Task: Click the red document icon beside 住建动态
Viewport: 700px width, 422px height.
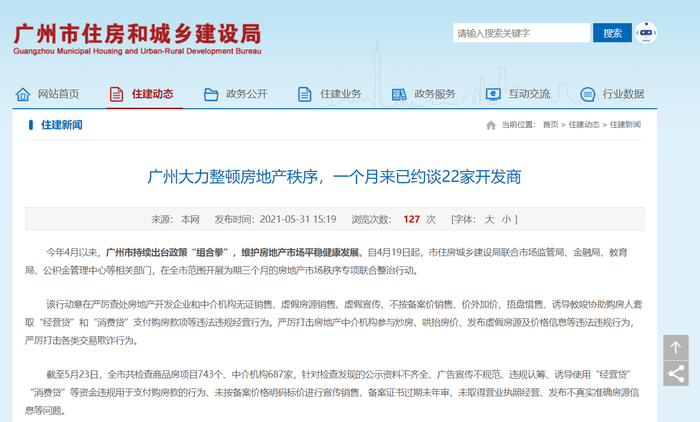Action: [x=117, y=94]
